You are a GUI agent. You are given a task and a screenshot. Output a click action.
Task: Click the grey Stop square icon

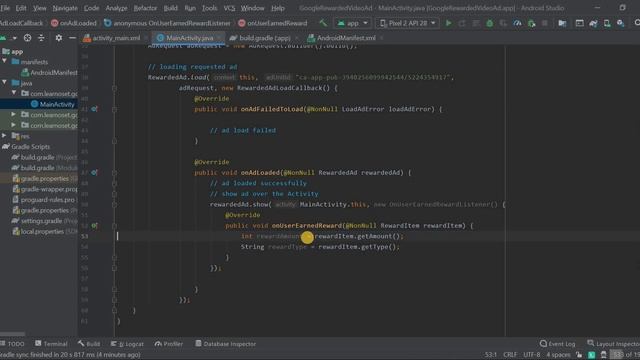(x=545, y=23)
